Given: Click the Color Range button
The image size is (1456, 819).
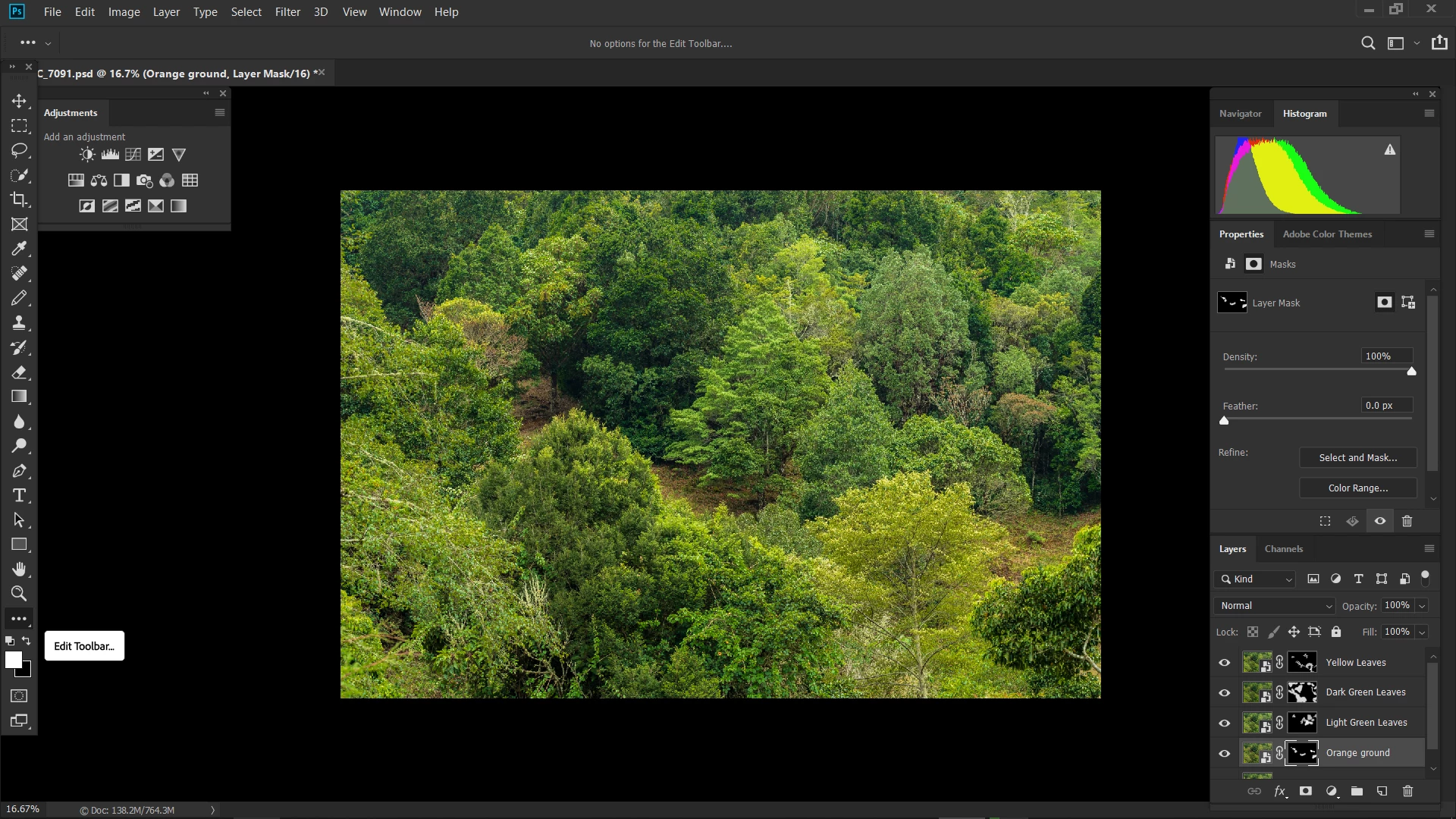Looking at the screenshot, I should [1357, 488].
